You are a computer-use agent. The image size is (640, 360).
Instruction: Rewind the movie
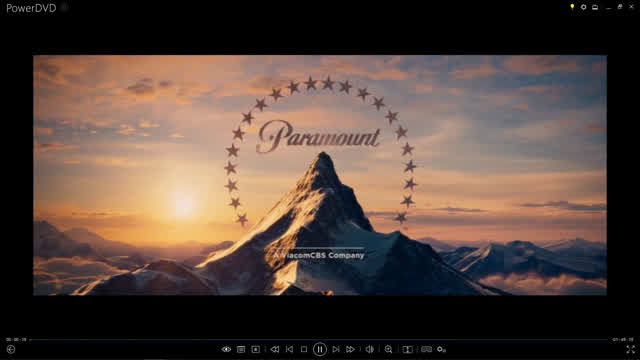point(275,349)
